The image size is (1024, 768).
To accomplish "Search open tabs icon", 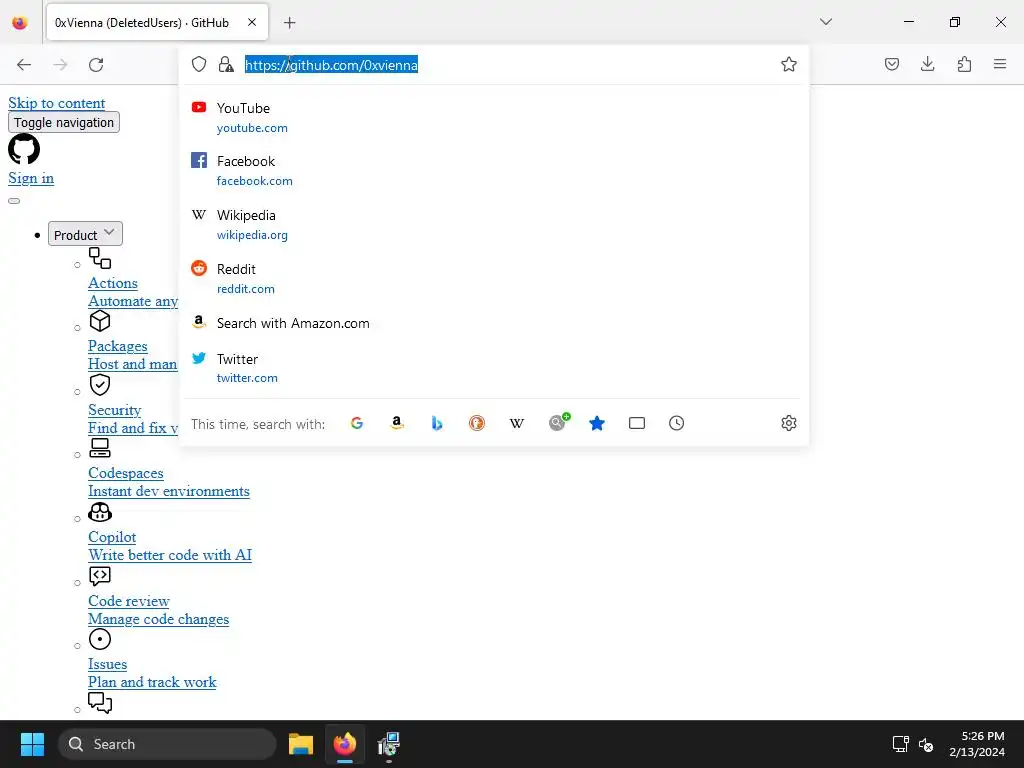I will tap(637, 423).
